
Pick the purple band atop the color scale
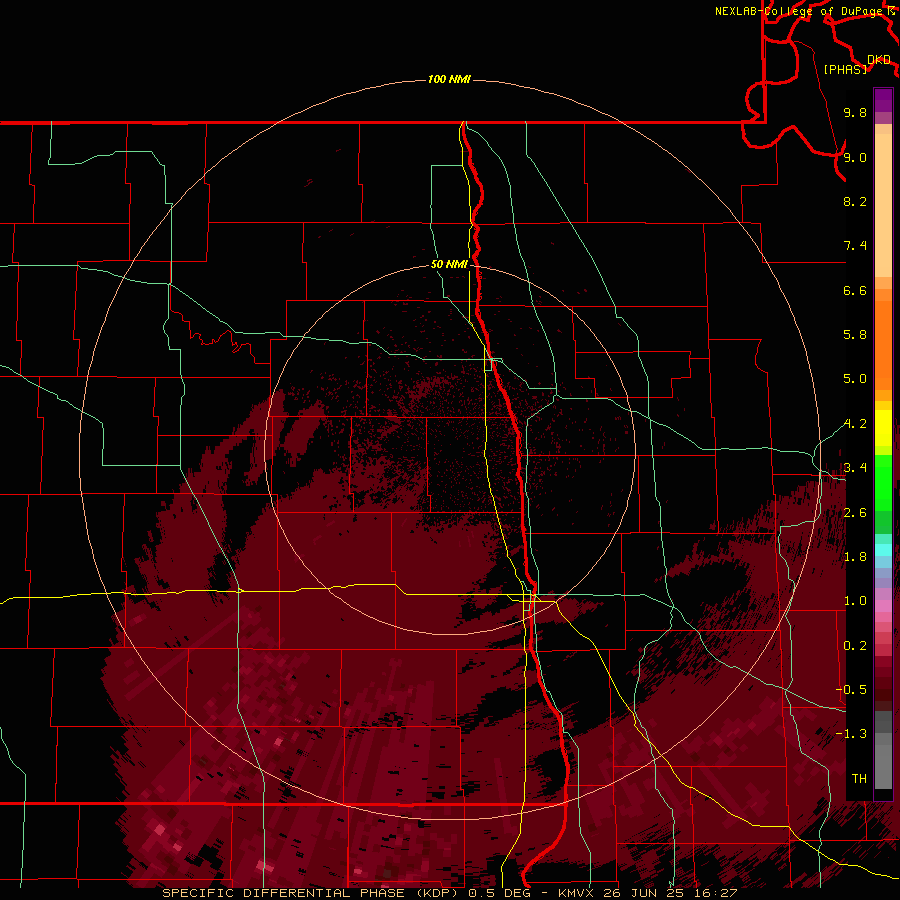883,100
